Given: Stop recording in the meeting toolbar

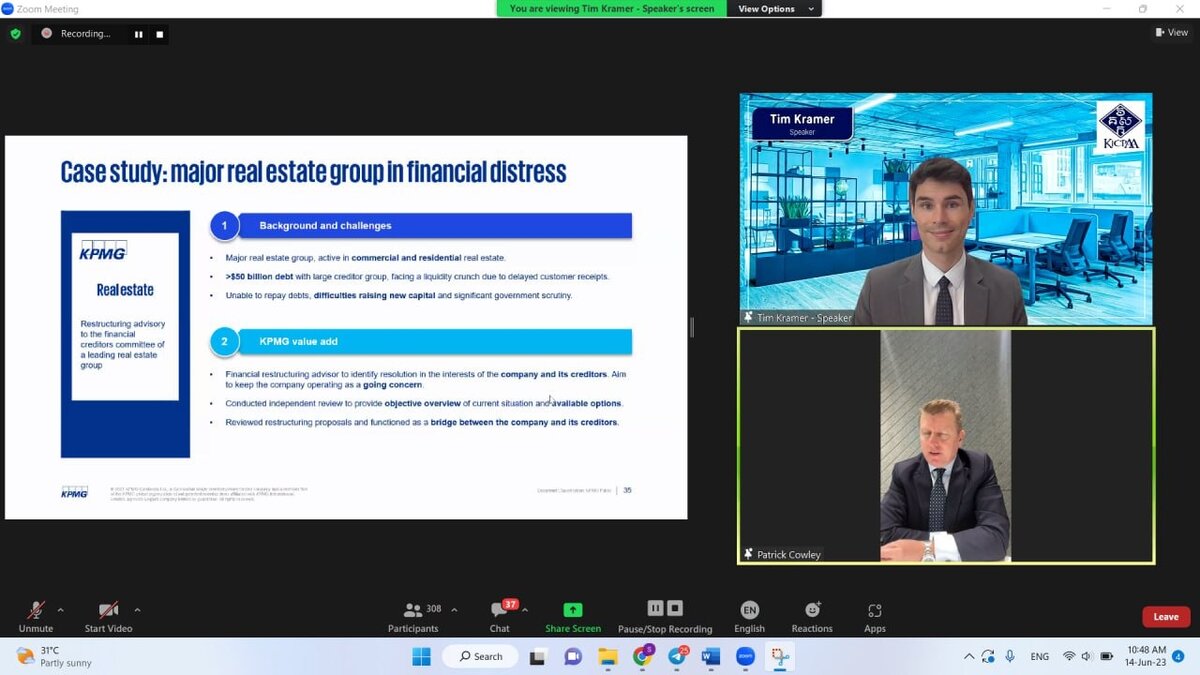Looking at the screenshot, I should (x=675, y=608).
